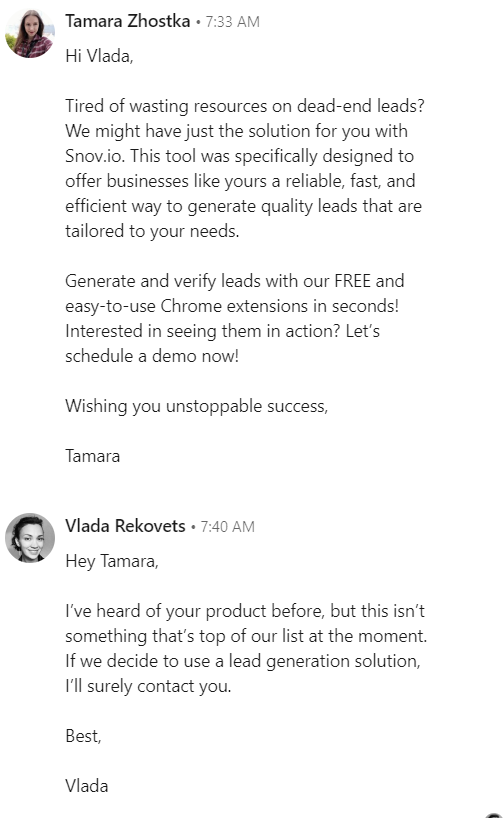Click the "Hey Tamara," greeting line
503x818 pixels.
coord(112,561)
